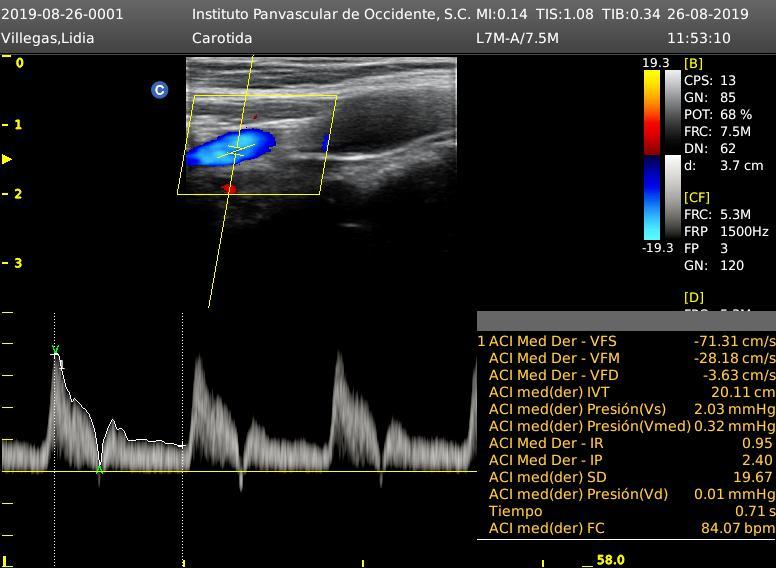Click the FP 3 wall filter setting

[x=706, y=248]
